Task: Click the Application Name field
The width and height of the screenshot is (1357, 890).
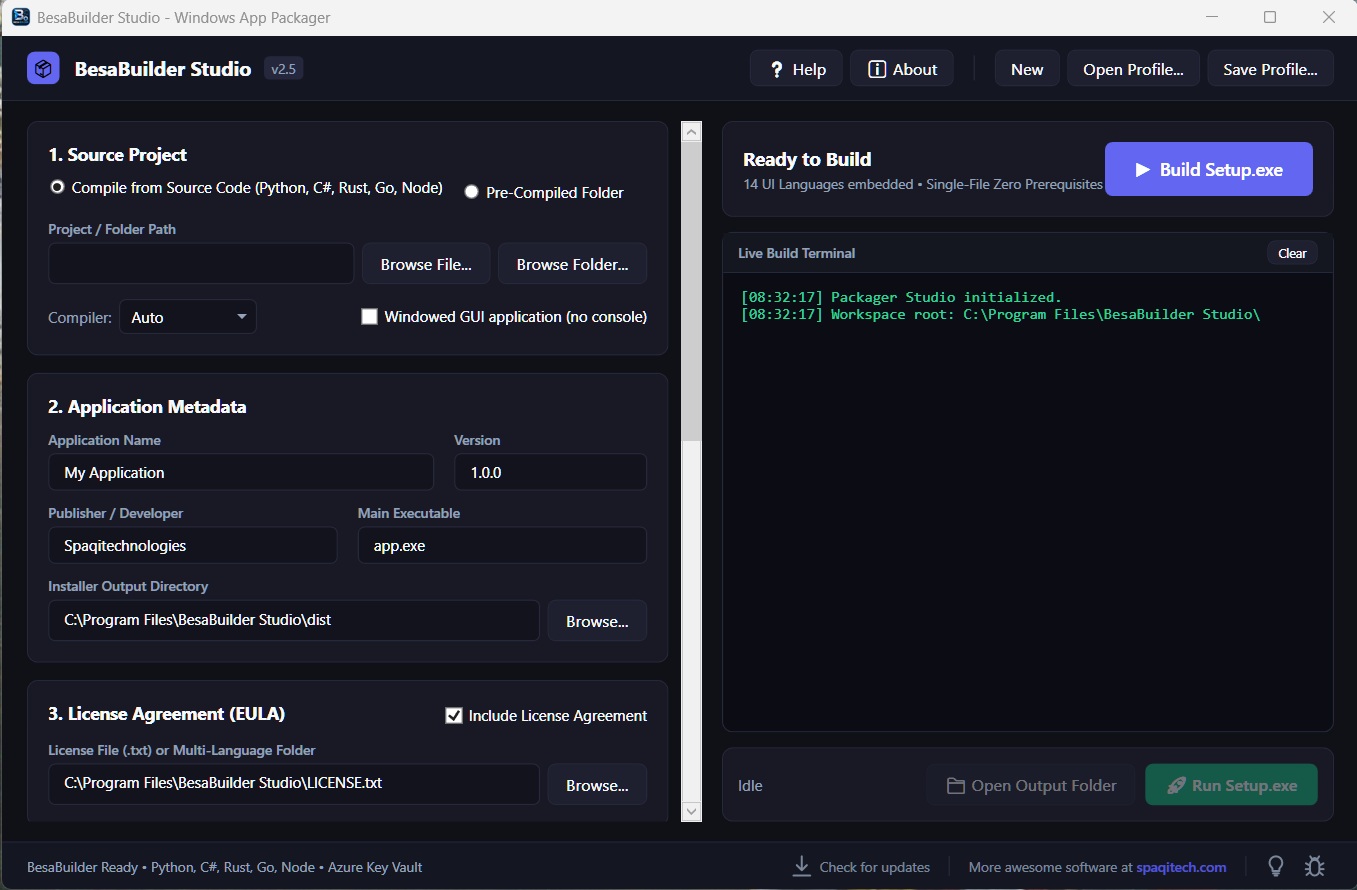Action: click(241, 472)
